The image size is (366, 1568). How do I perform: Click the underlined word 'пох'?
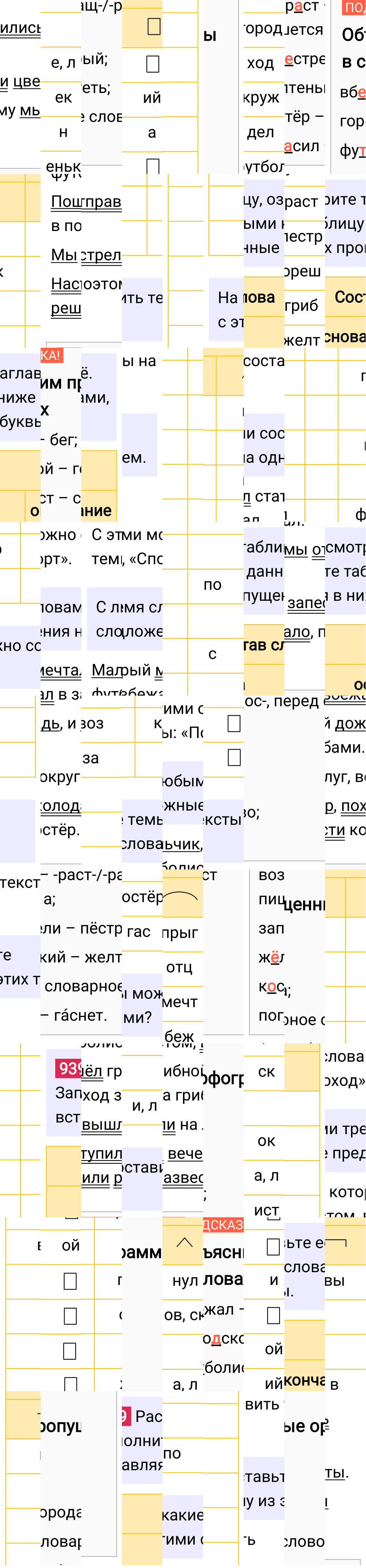tap(353, 806)
